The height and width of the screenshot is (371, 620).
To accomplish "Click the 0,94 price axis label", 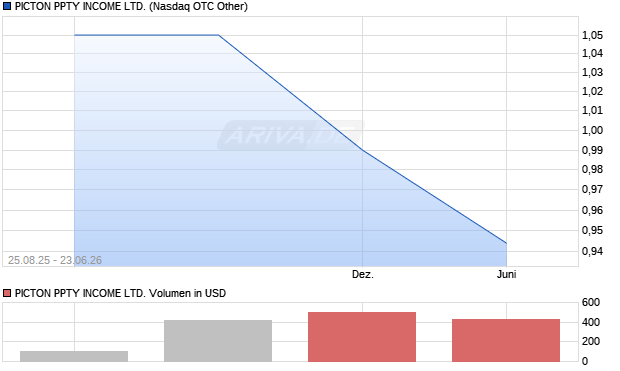I will click(592, 251).
